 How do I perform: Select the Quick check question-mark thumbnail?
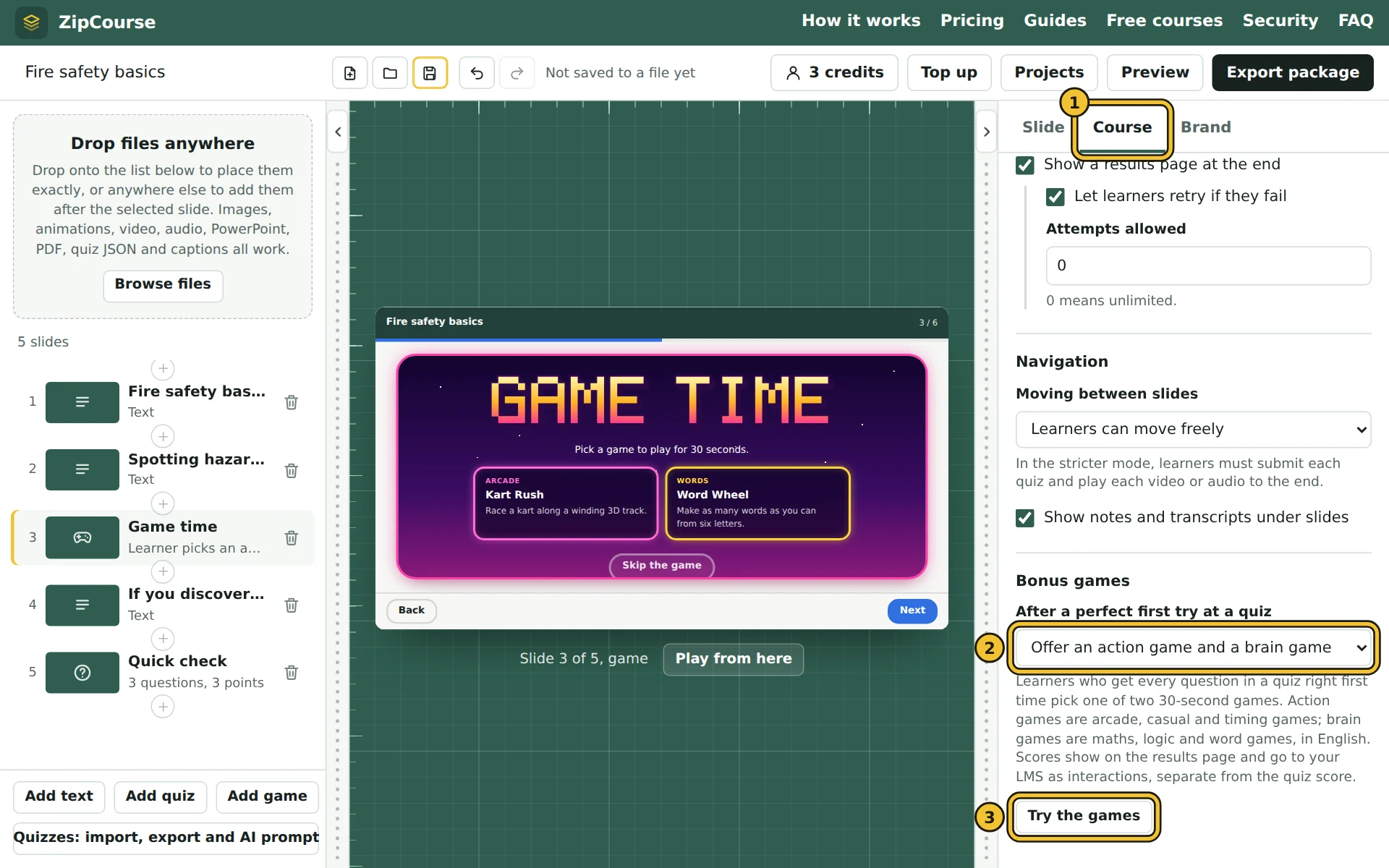(82, 673)
